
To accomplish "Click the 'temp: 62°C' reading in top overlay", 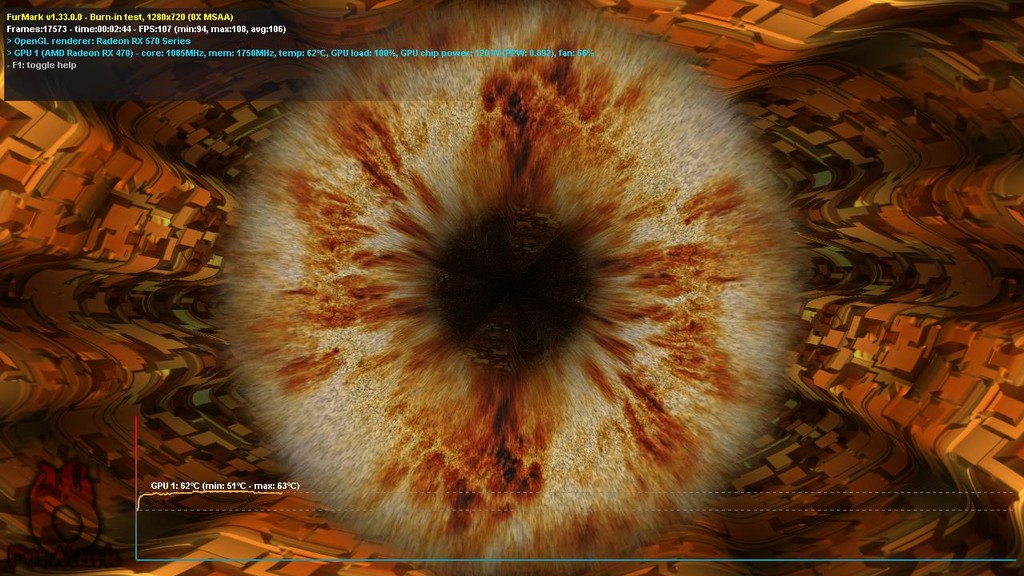I will click(x=302, y=53).
